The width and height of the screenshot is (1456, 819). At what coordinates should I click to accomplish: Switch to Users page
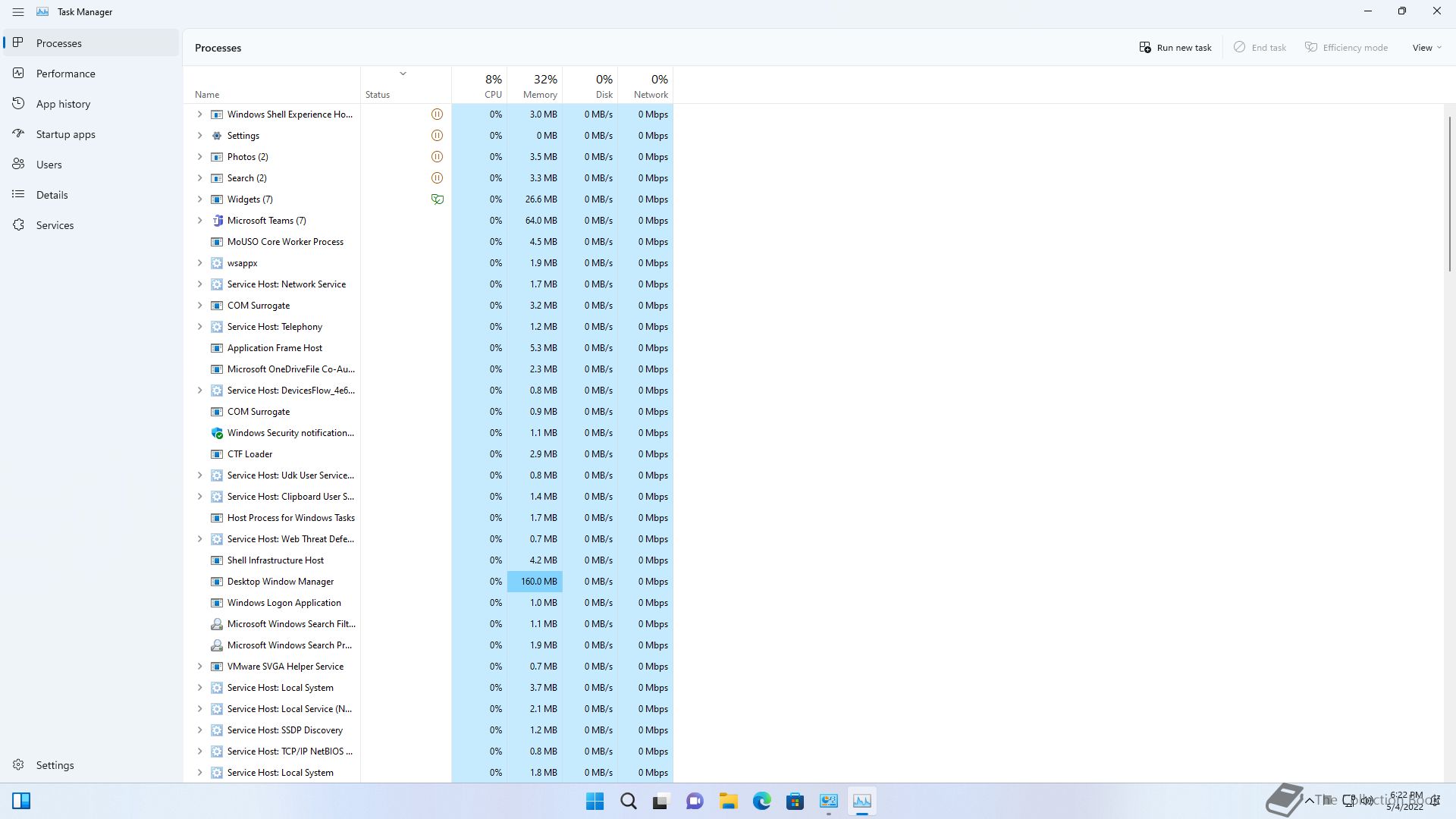pos(91,165)
